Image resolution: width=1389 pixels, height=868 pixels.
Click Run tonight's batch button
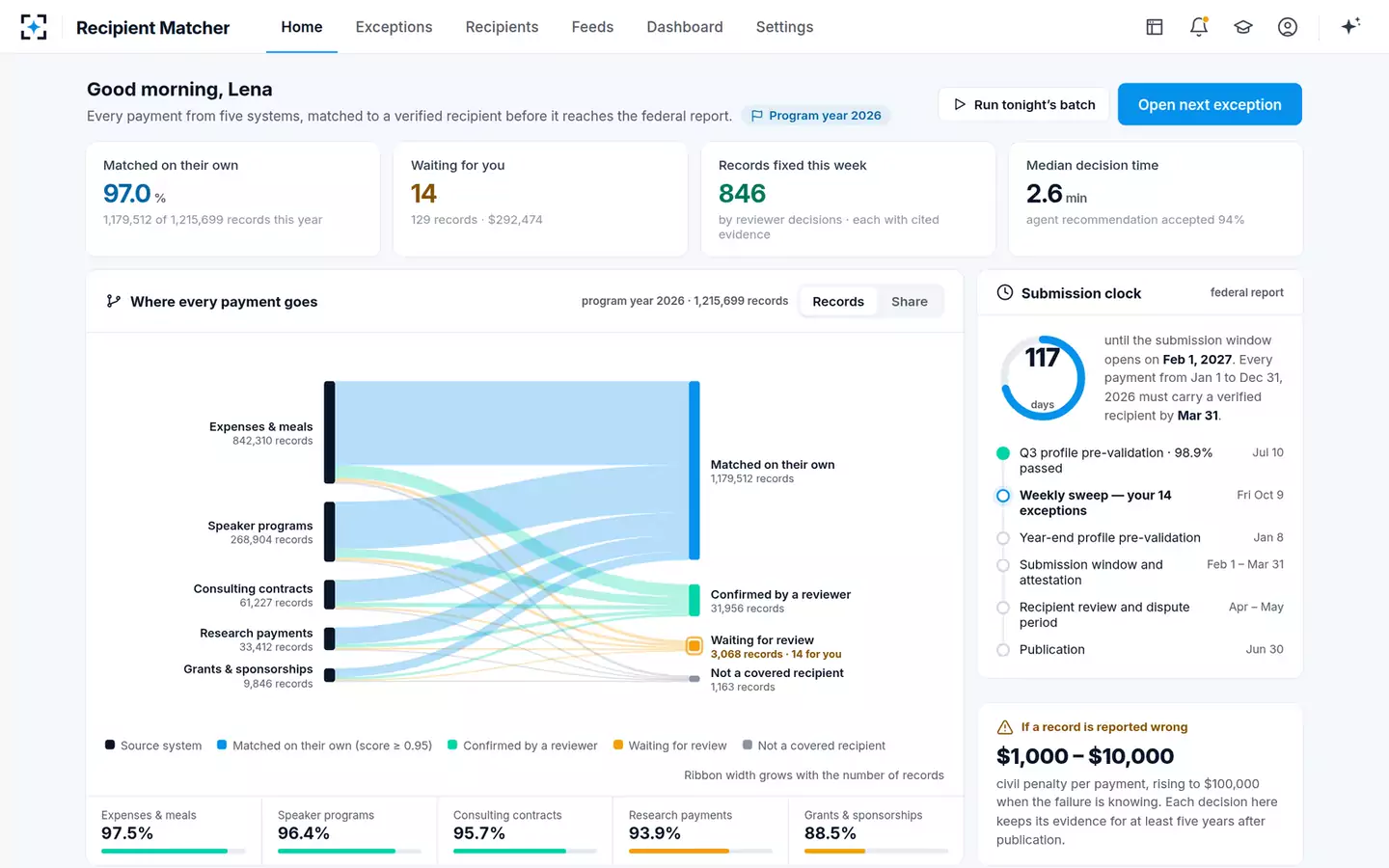[x=1024, y=104]
